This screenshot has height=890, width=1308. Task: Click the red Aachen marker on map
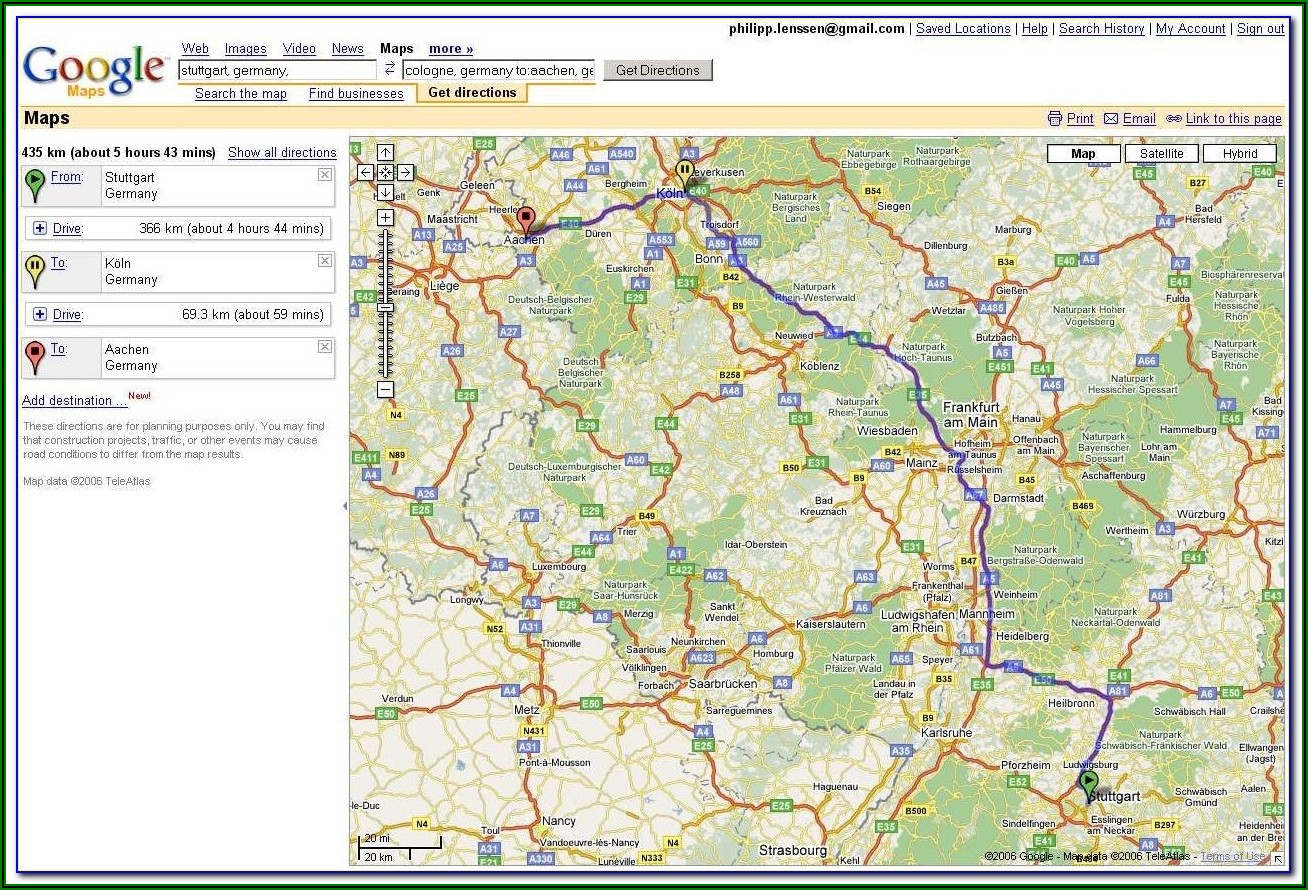coord(526,219)
